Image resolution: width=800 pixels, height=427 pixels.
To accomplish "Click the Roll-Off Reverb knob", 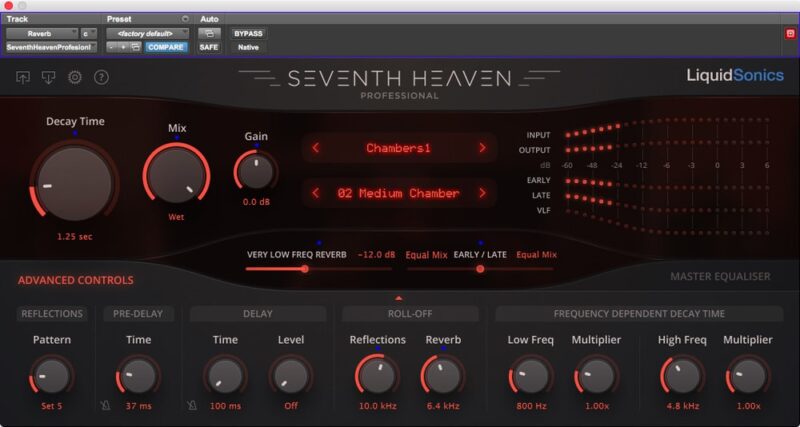I will point(443,376).
